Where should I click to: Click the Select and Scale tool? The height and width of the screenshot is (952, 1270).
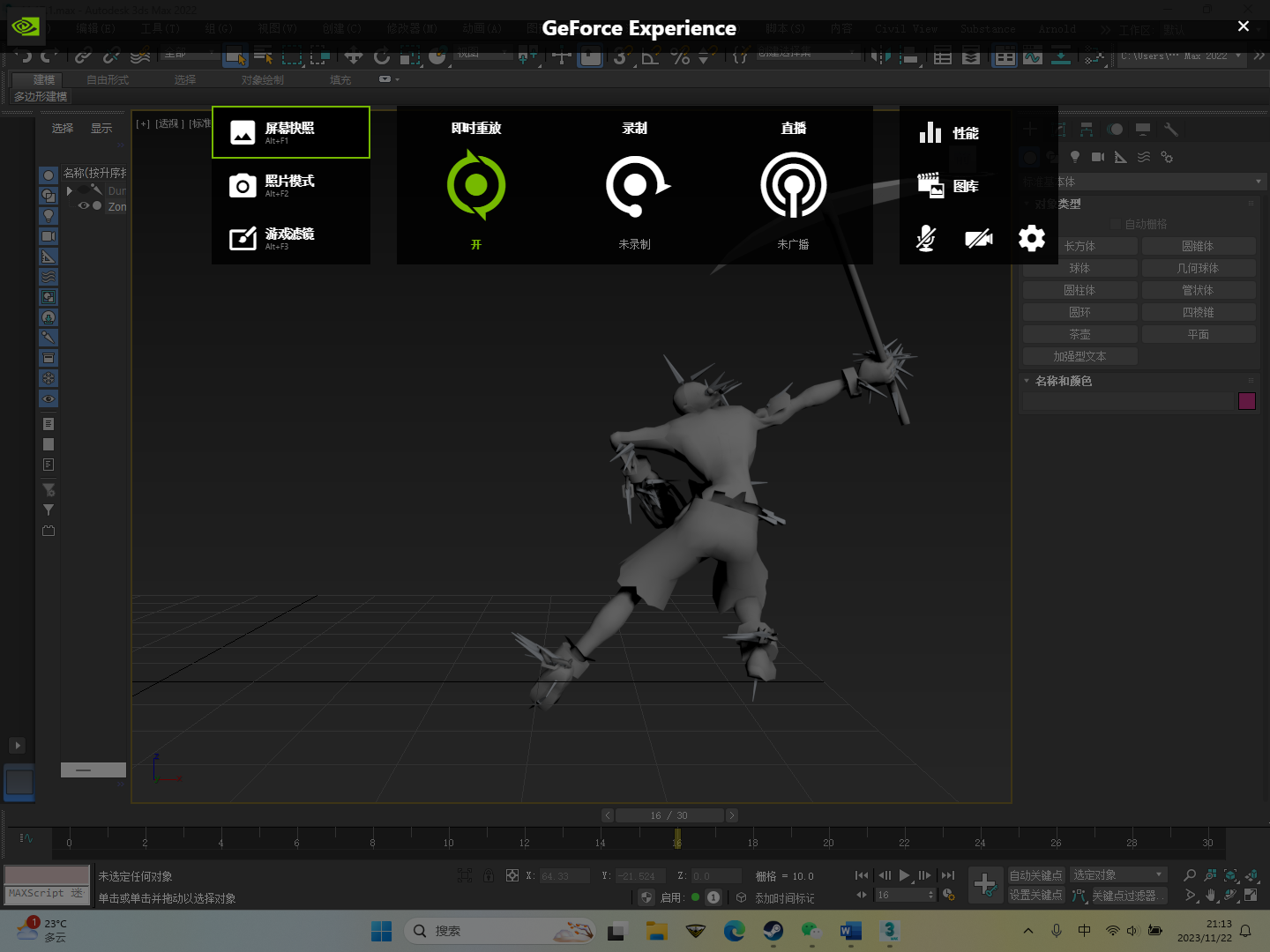tap(410, 56)
